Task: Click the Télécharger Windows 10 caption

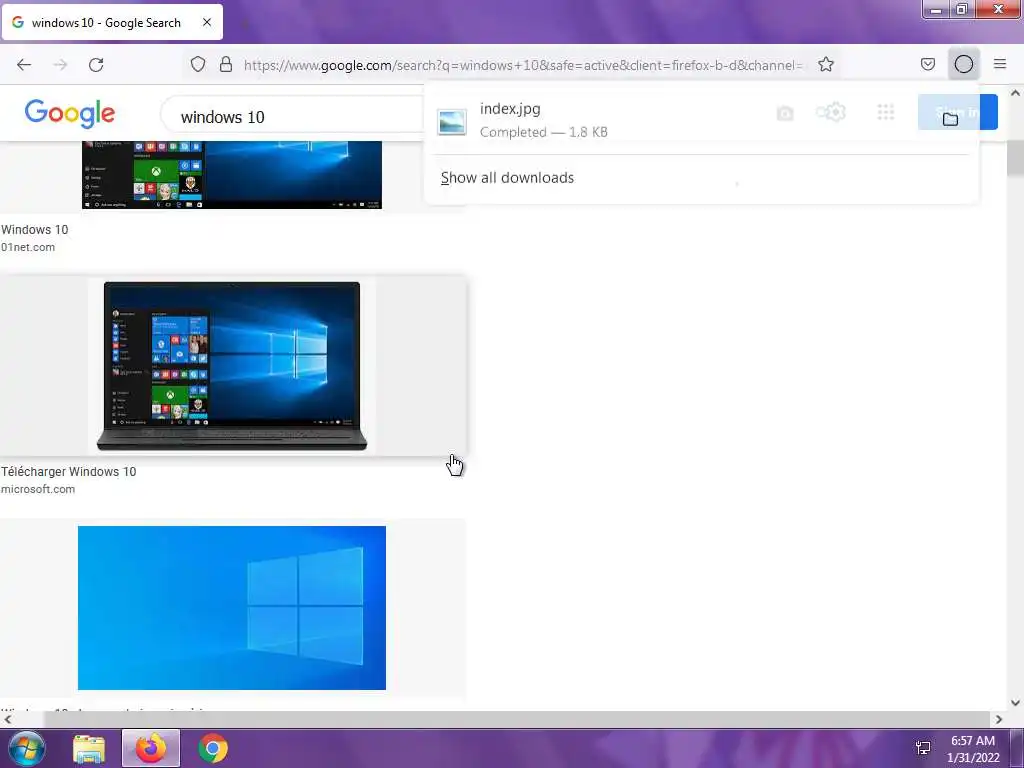Action: pyautogui.click(x=69, y=472)
